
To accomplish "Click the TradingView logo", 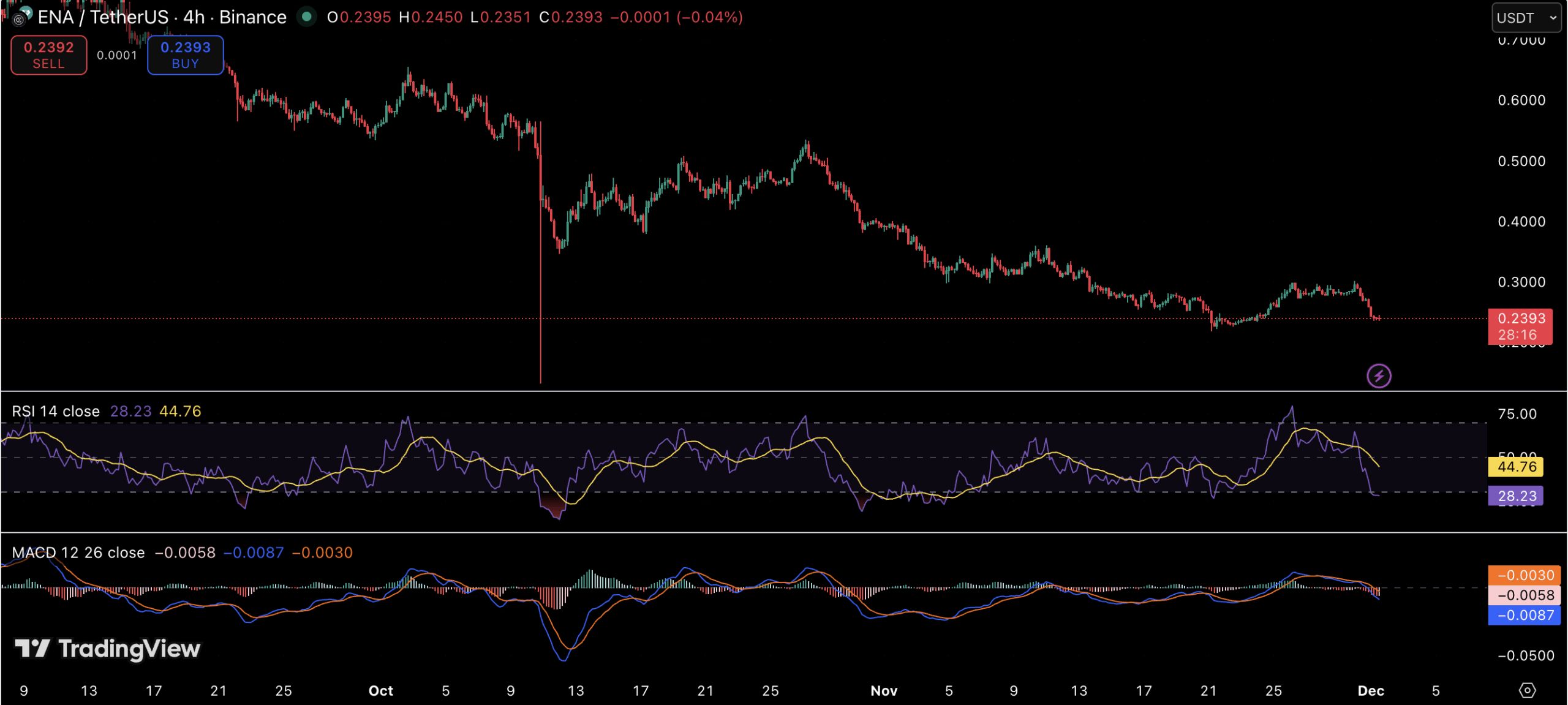I will (x=104, y=649).
